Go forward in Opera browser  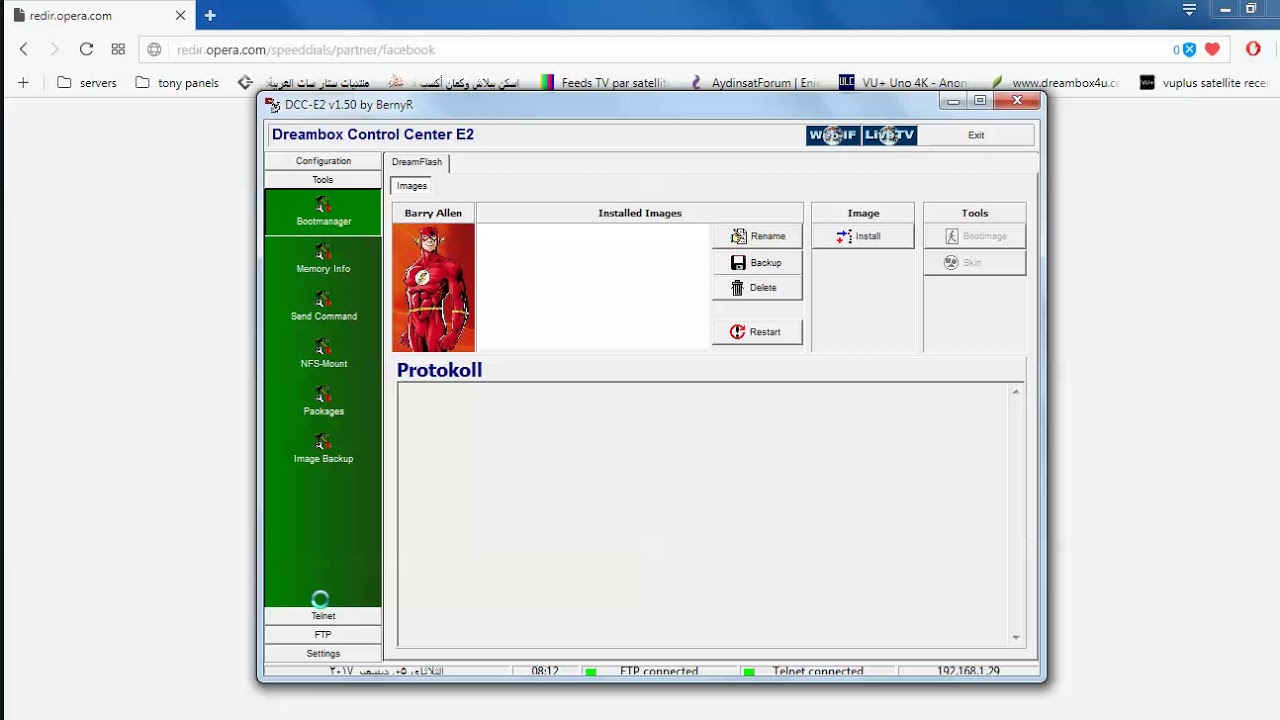coord(55,49)
